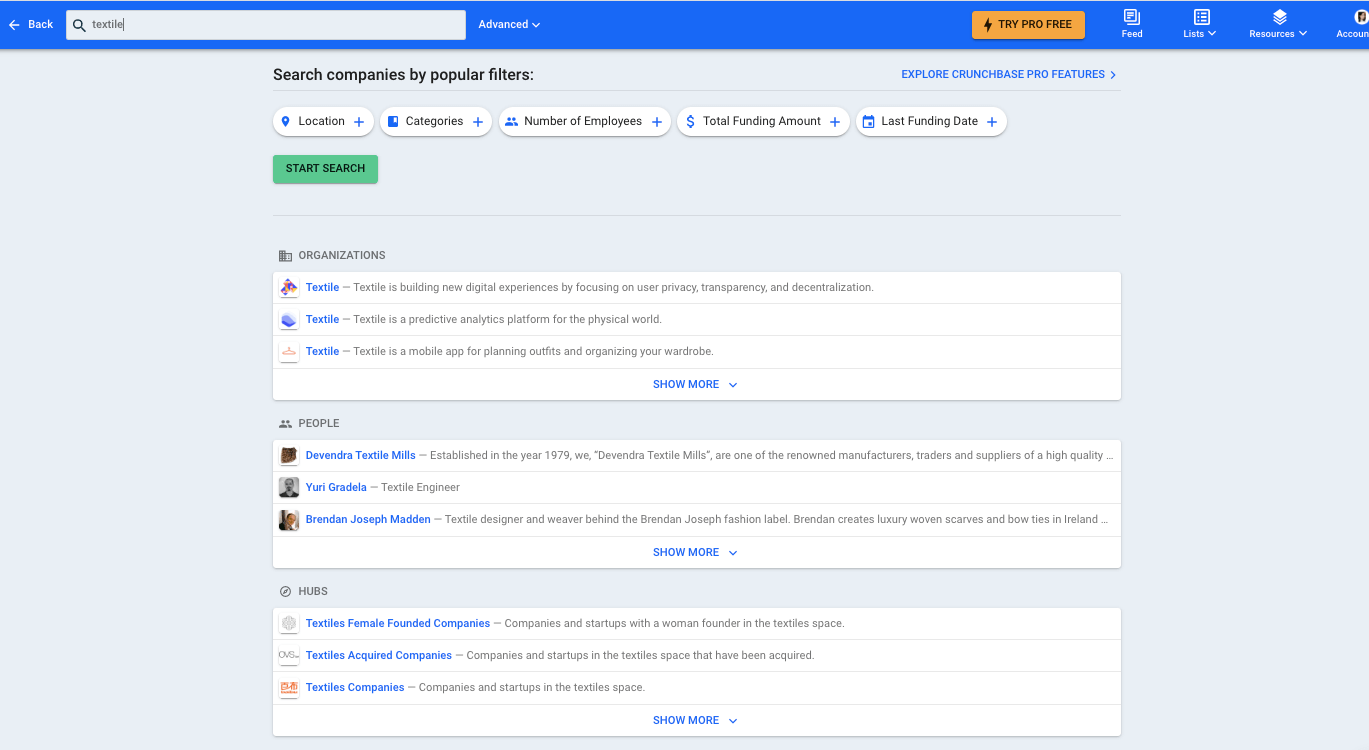Add the Number of Employees filter

pos(585,122)
